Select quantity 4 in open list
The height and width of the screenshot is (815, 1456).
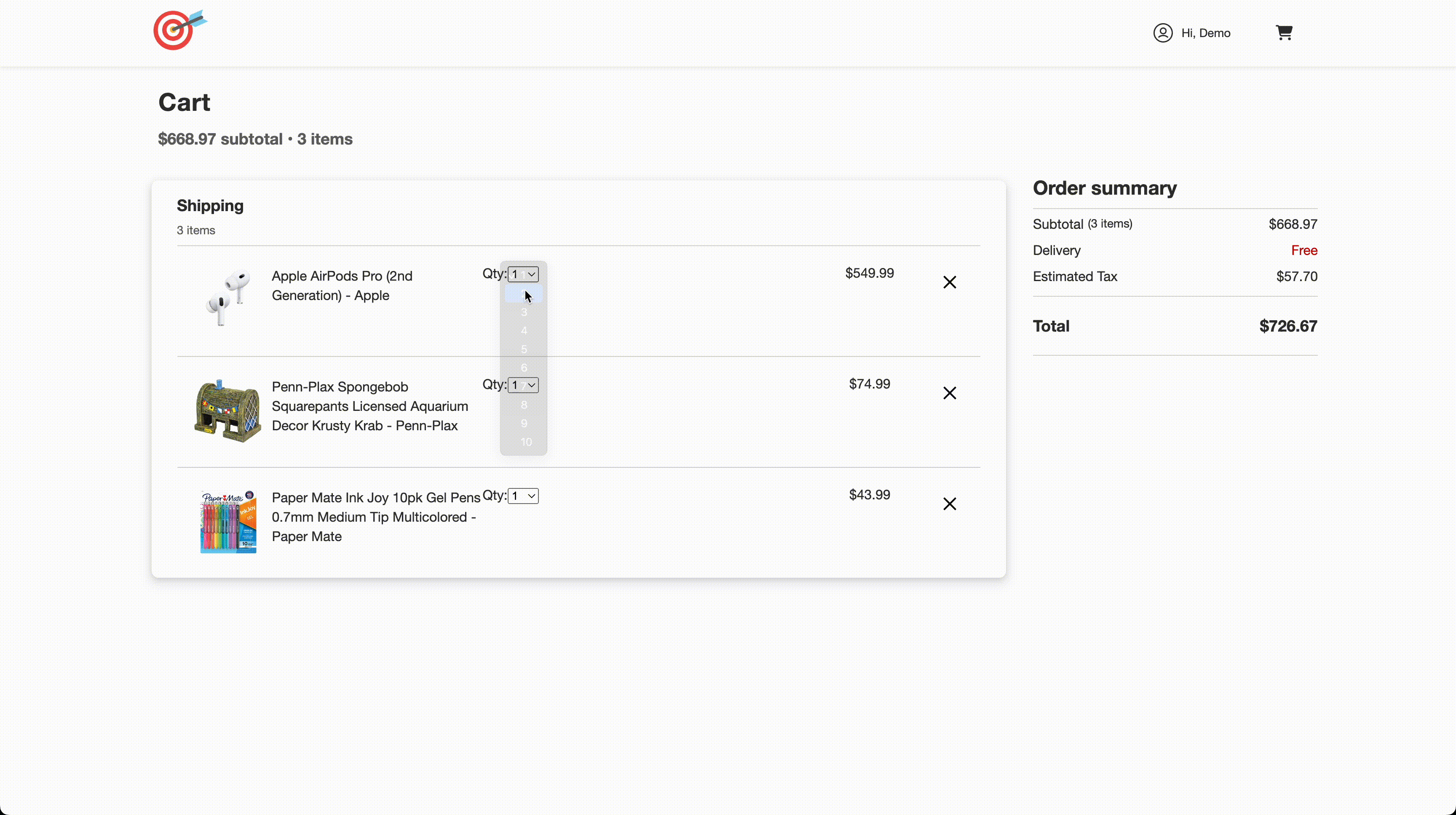(523, 331)
